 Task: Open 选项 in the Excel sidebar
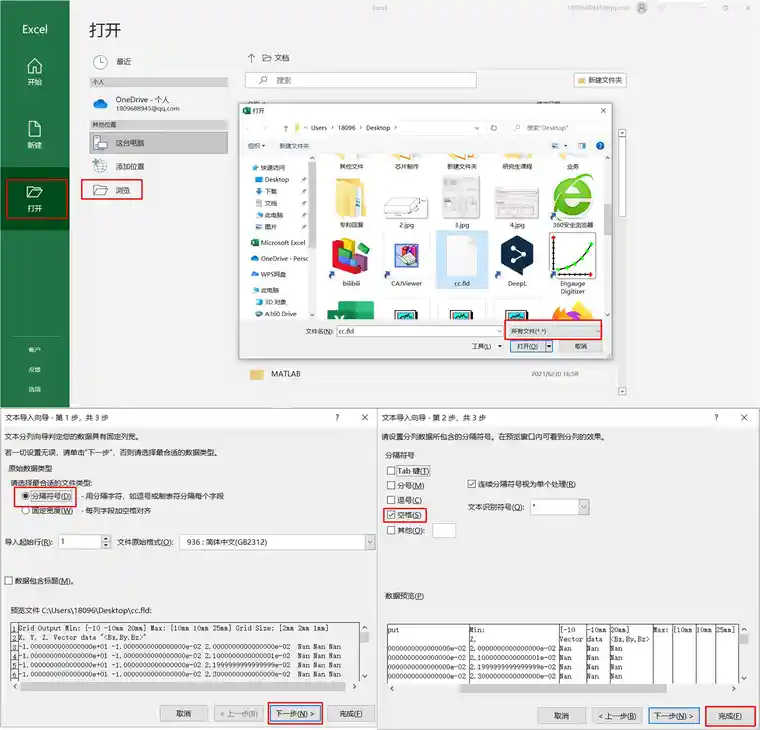pyautogui.click(x=34, y=389)
